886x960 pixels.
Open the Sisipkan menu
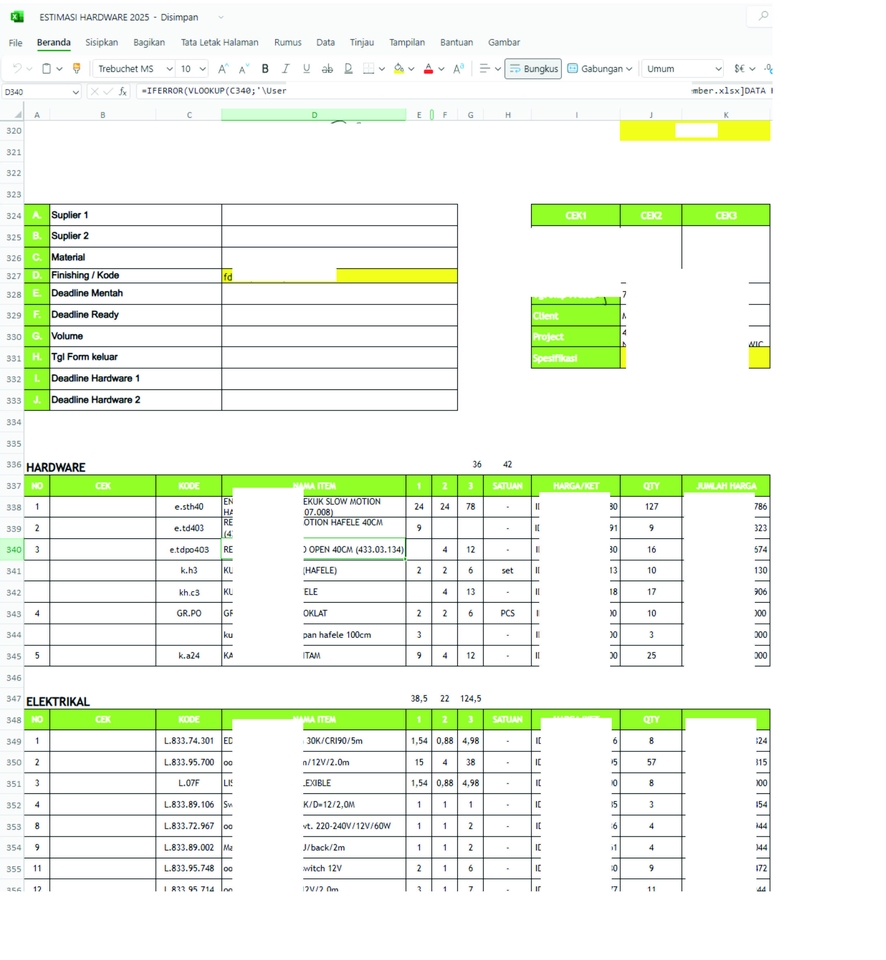tap(101, 42)
